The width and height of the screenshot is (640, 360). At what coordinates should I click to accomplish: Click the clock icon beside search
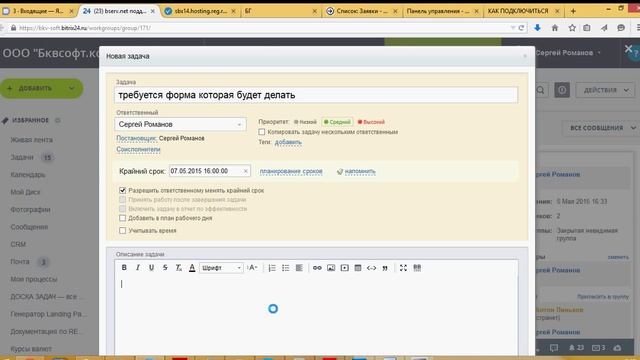point(562,90)
